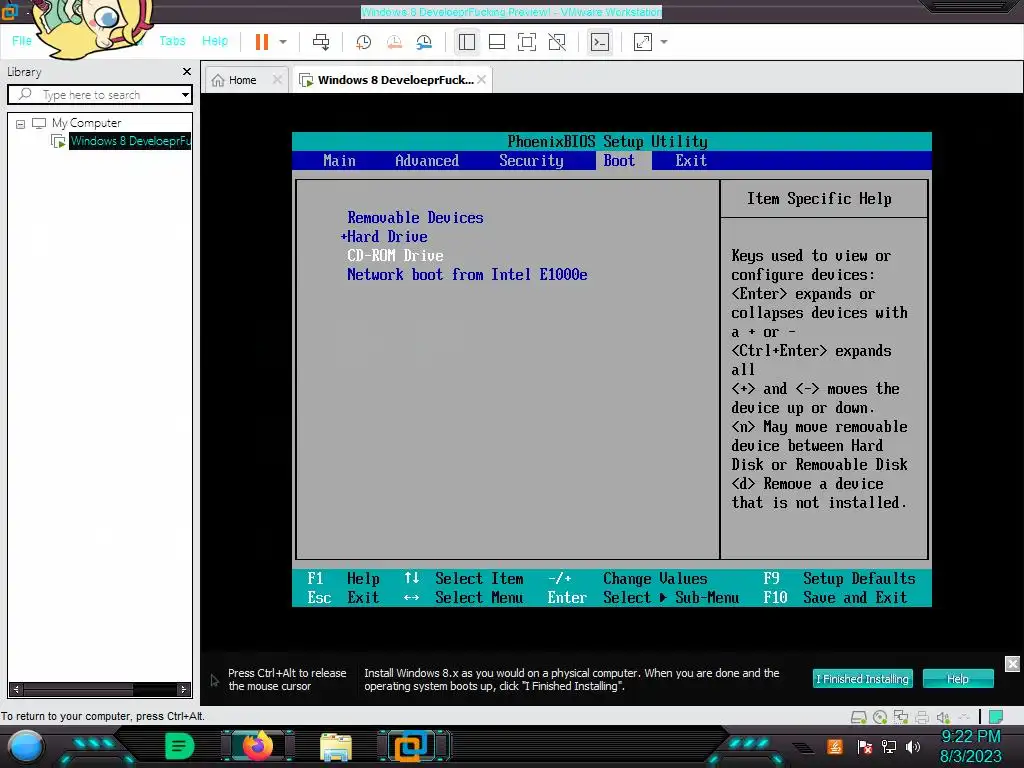1024x768 pixels.
Task: Open the system volume tray icon
Action: pos(913,746)
